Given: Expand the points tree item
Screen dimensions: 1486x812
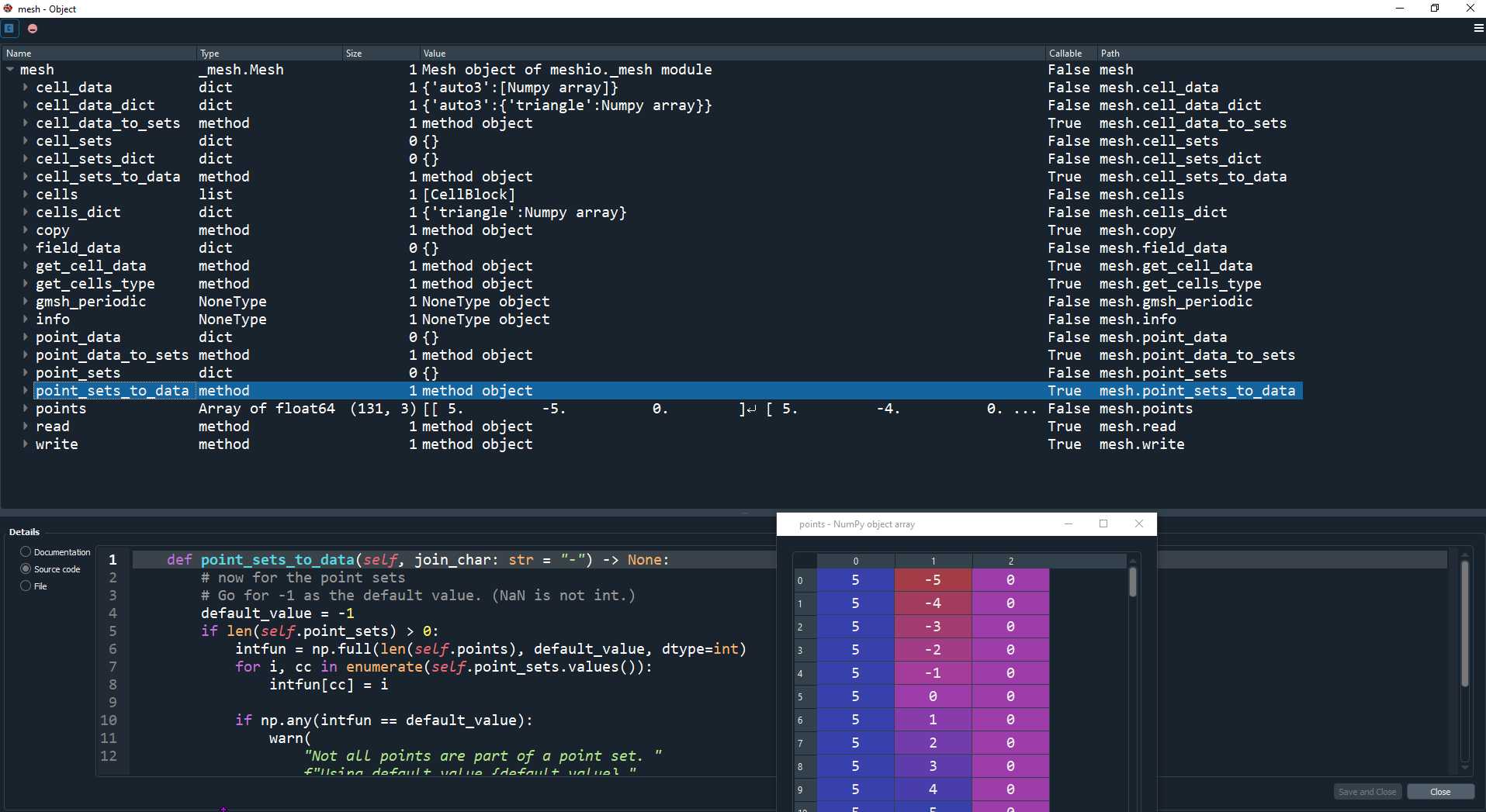Looking at the screenshot, I should [26, 409].
